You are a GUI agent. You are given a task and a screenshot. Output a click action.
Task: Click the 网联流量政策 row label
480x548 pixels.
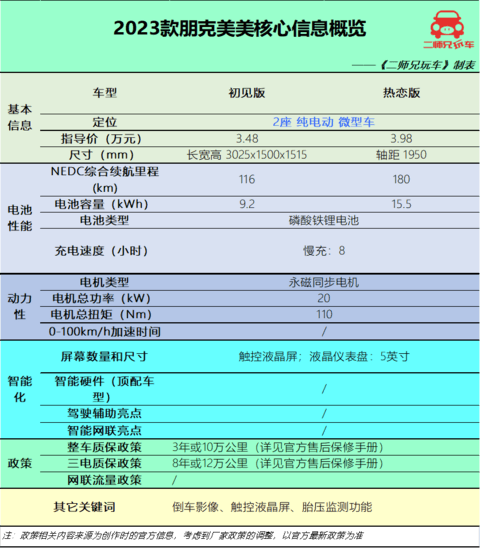click(x=105, y=480)
